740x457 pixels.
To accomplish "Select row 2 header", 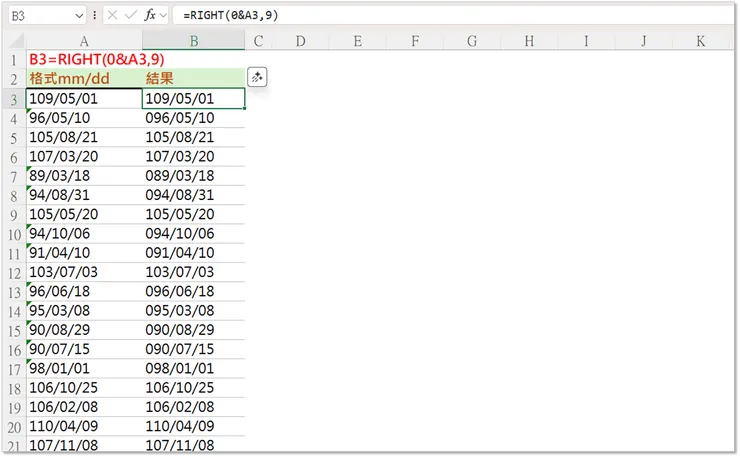I will click(x=14, y=79).
